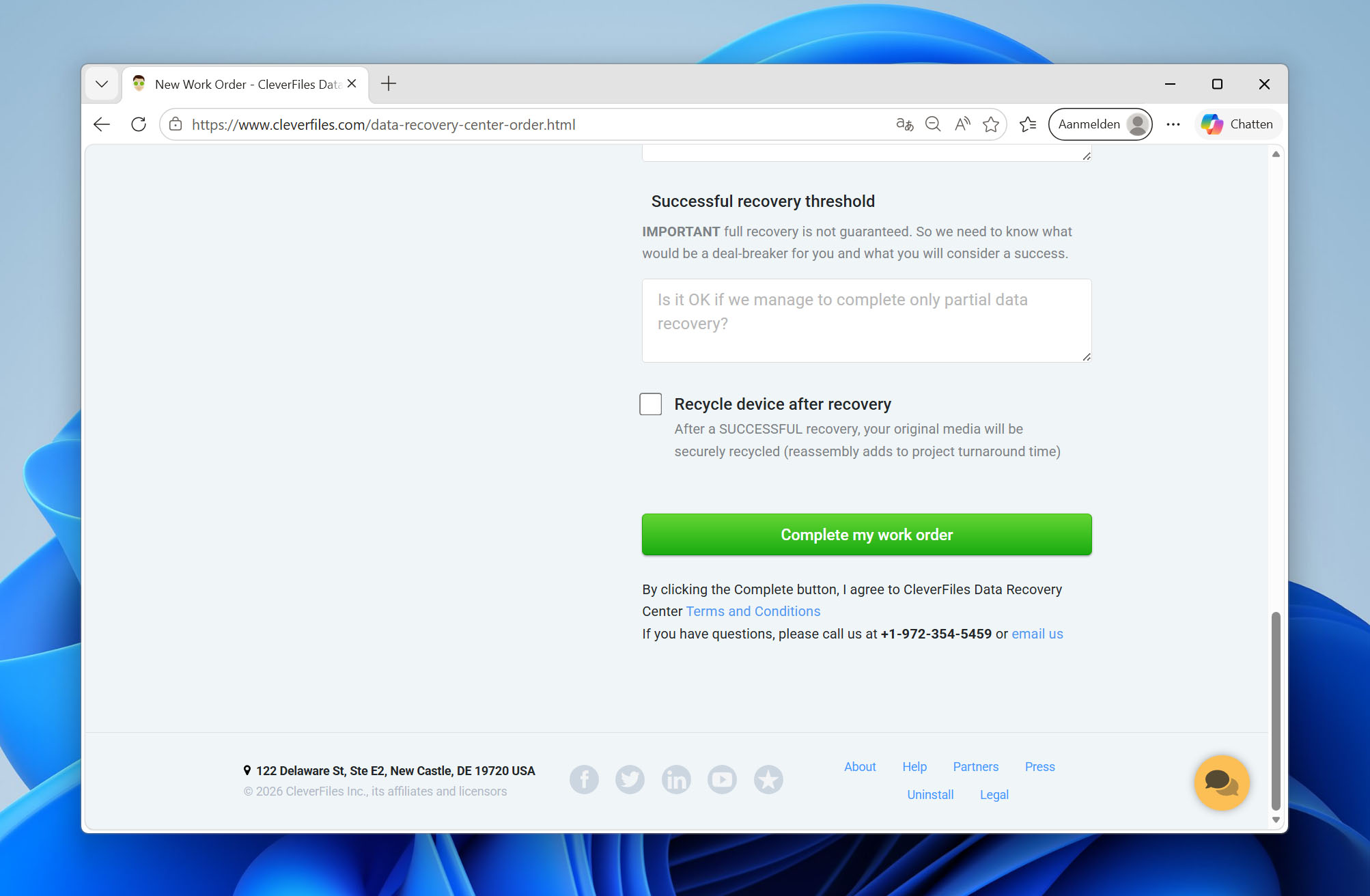1370x896 pixels.
Task: Open the Press footer link
Action: [1039, 767]
